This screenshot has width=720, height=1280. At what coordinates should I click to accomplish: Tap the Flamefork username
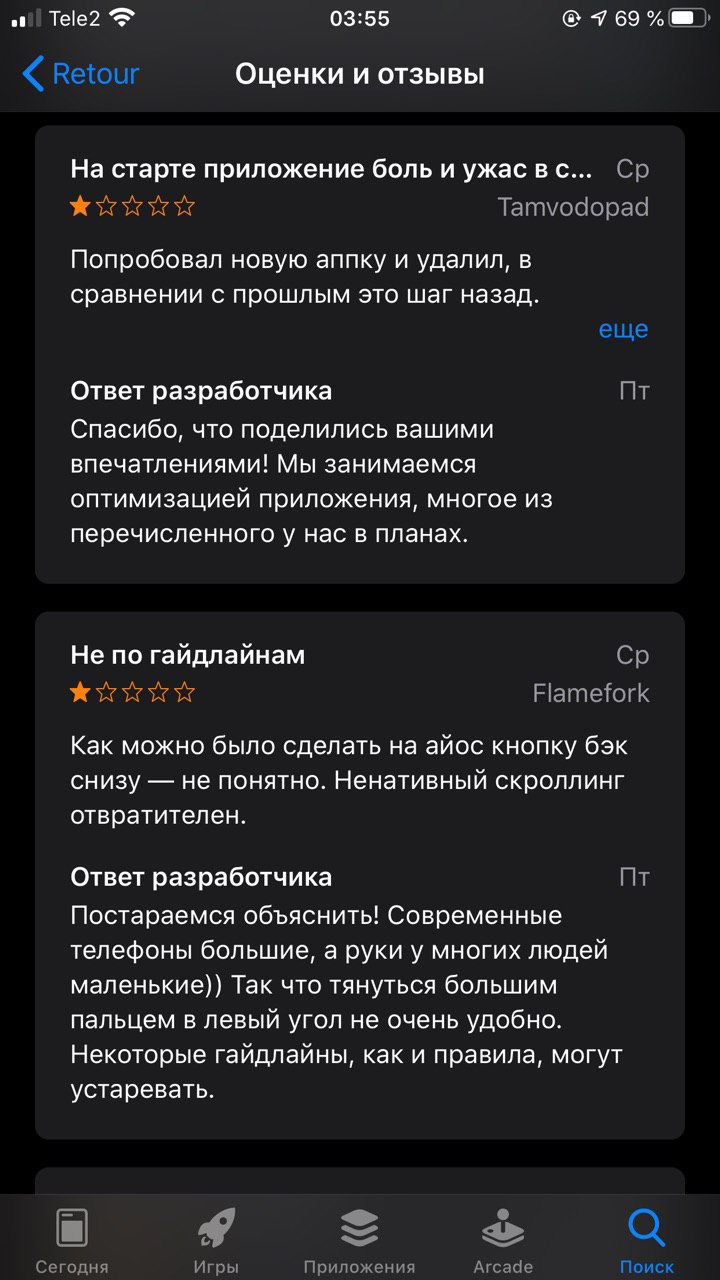[x=591, y=693]
